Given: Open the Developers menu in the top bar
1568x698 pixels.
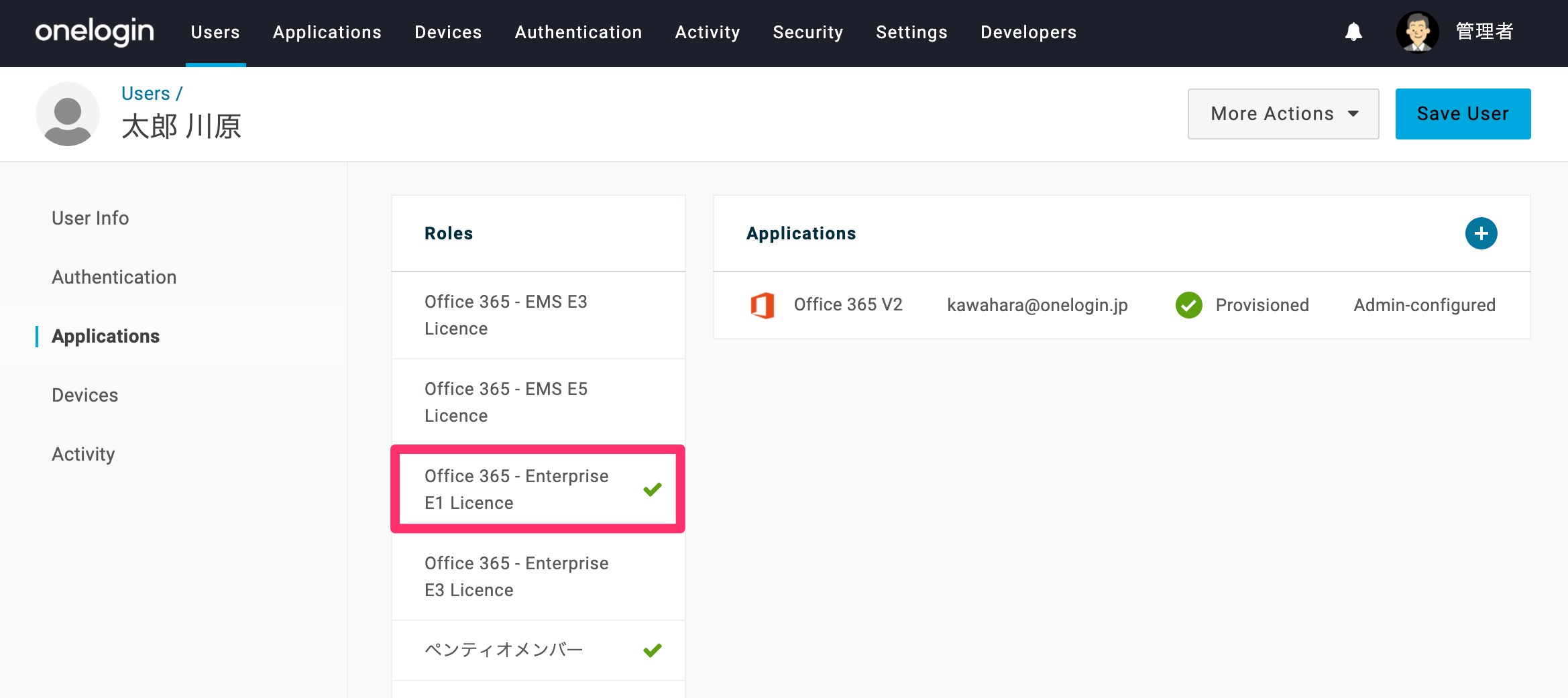Looking at the screenshot, I should [1028, 32].
